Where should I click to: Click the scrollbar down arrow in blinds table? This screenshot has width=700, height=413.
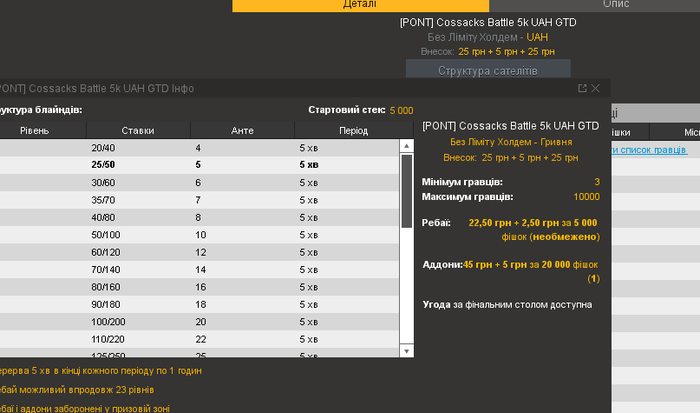pos(406,351)
